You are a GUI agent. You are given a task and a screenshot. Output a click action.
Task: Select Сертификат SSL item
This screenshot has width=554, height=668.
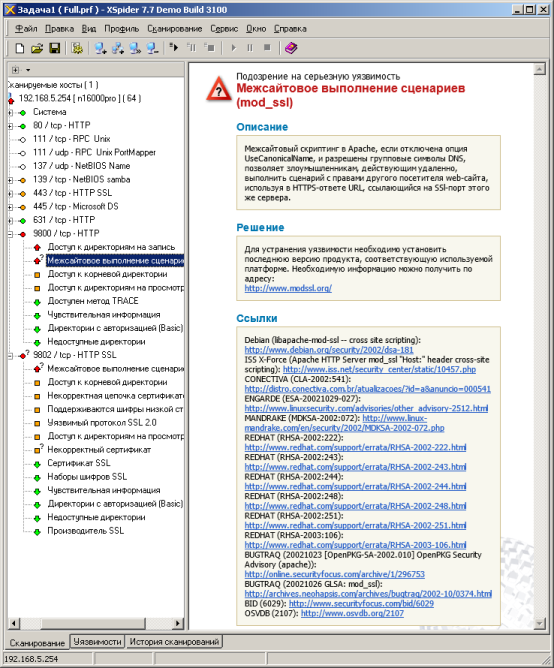click(x=79, y=463)
